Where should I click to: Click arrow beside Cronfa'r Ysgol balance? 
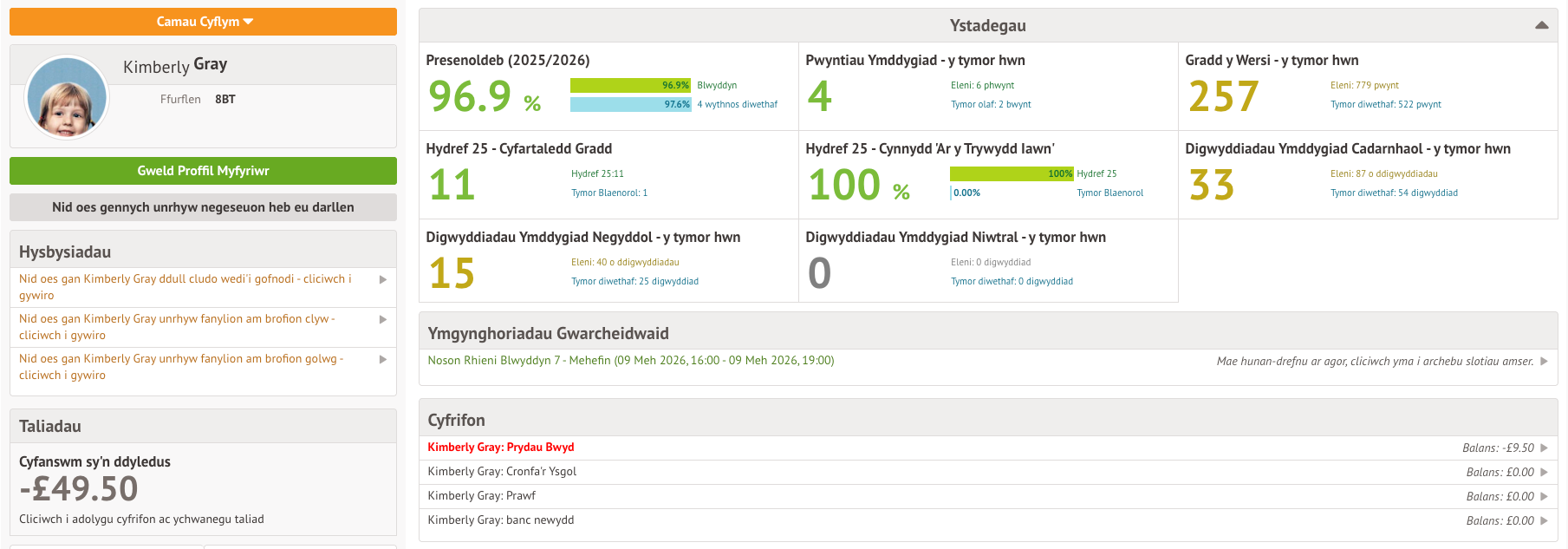click(1544, 473)
